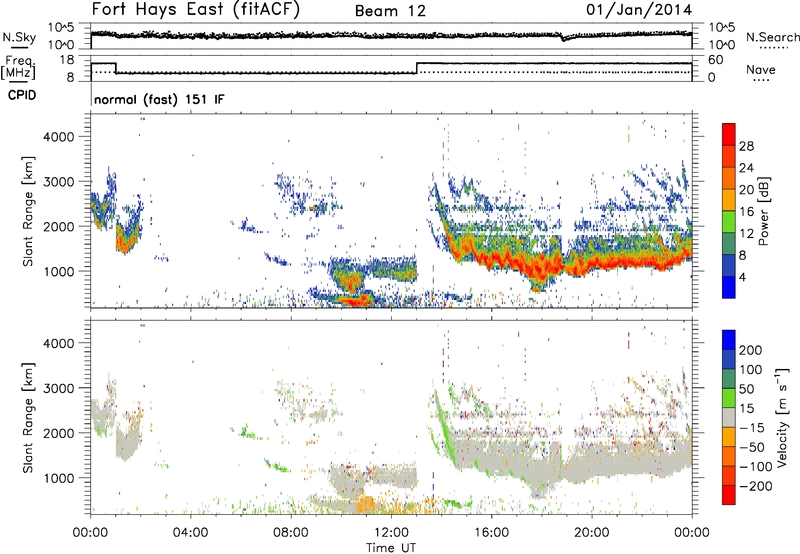Click the 'Nave' legend label
This screenshot has height=554, width=800.
[x=761, y=69]
